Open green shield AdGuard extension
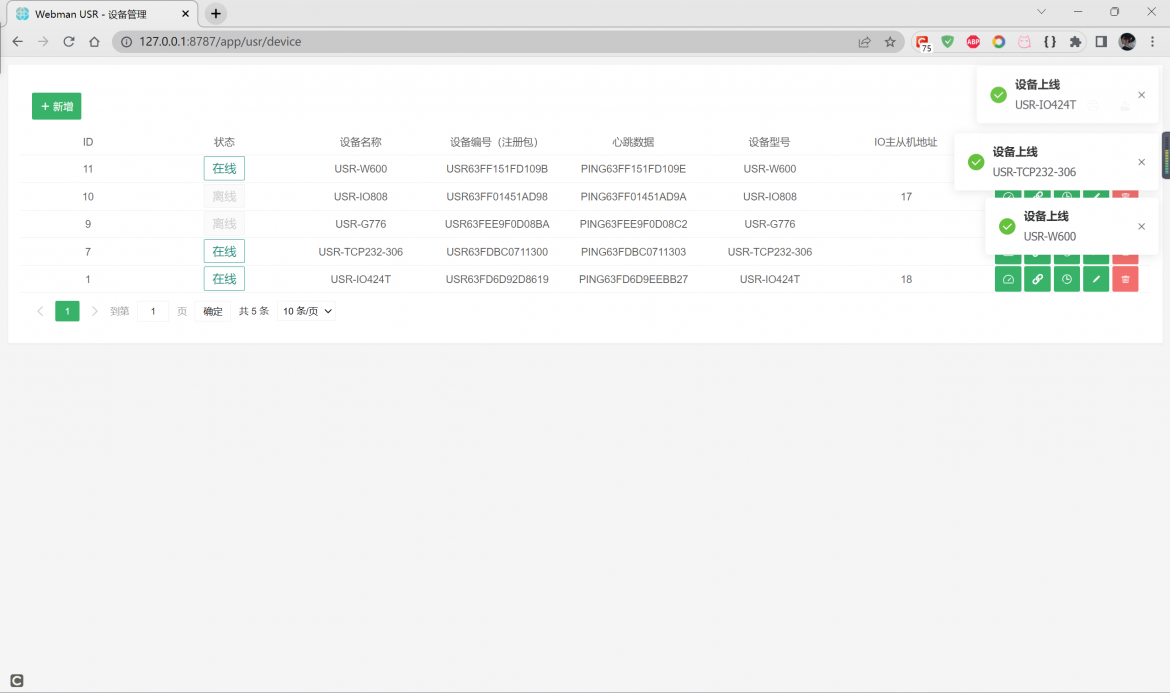This screenshot has height=693, width=1170. point(948,42)
